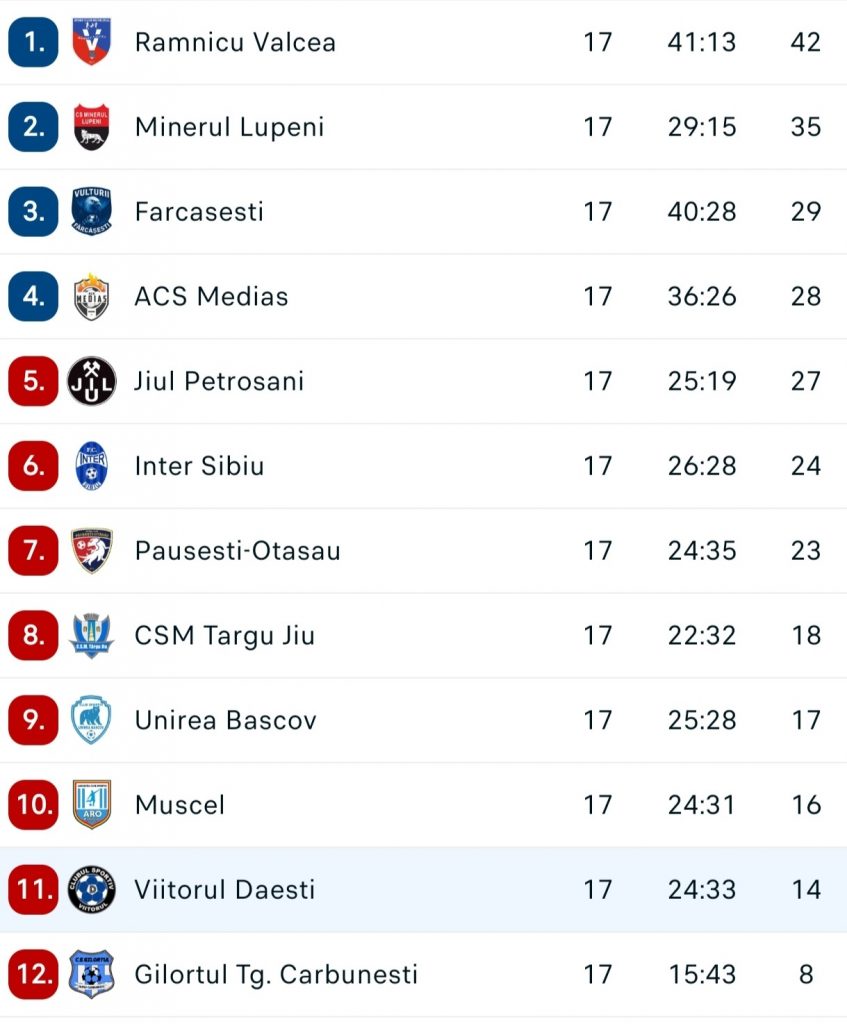Image resolution: width=847 pixels, height=1024 pixels.
Task: Select the Pausesti-Otasau horse crest
Action: pos(91,551)
